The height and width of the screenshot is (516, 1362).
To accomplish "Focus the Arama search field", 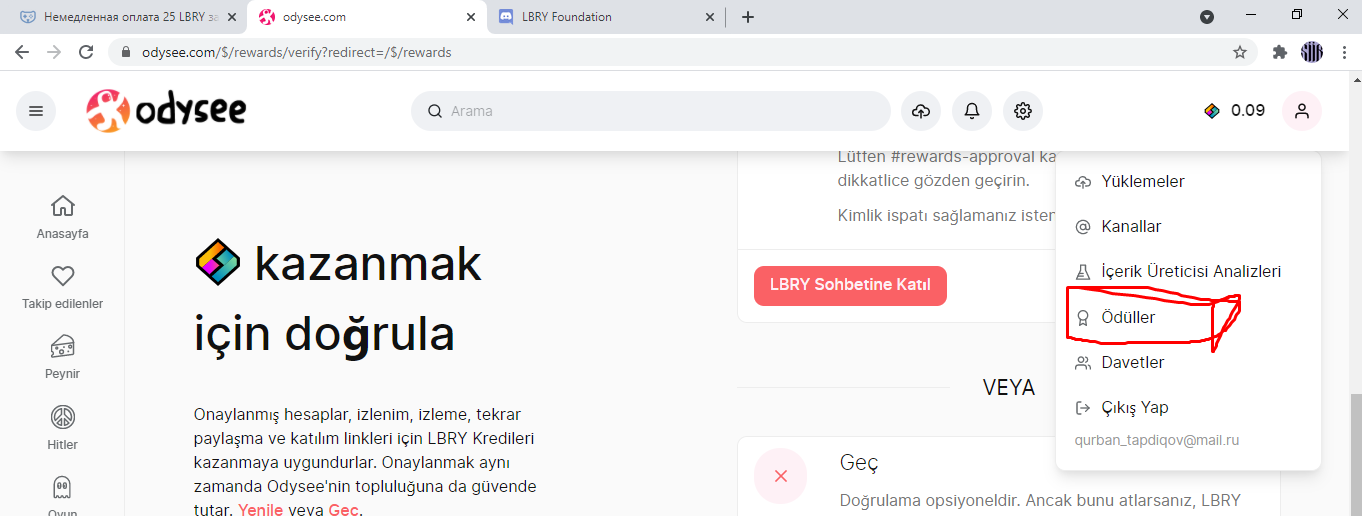I will 651,111.
